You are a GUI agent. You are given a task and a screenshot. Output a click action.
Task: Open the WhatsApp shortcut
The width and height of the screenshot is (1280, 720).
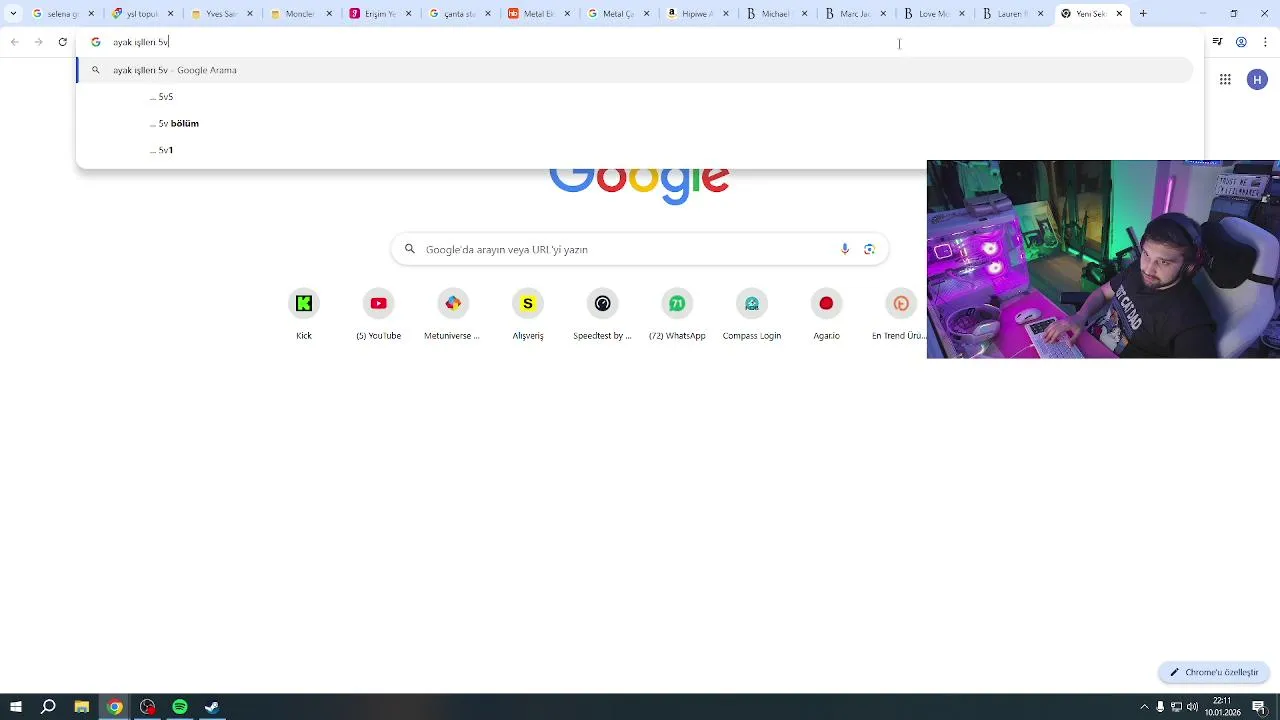677,314
